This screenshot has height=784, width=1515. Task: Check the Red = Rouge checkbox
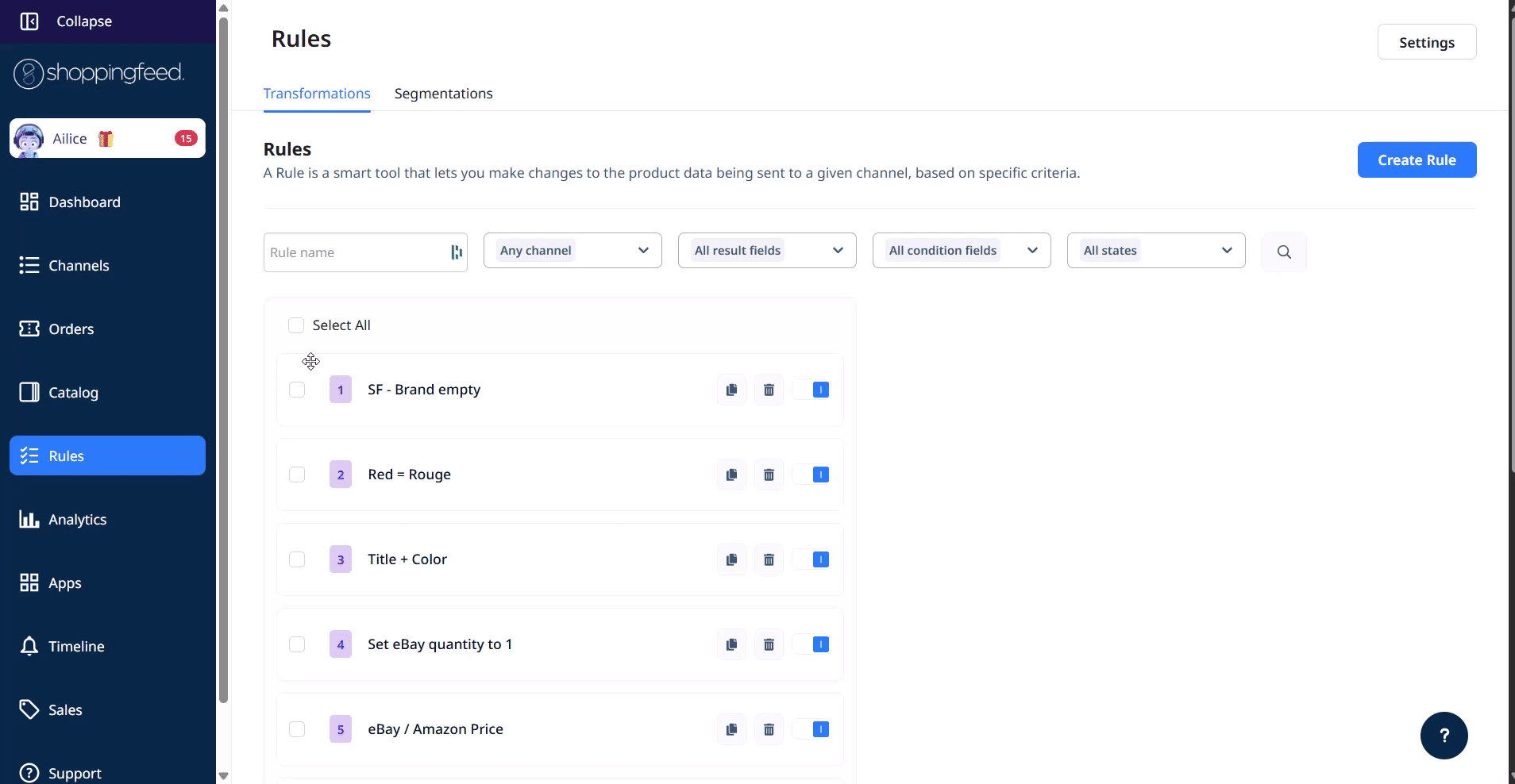point(297,475)
